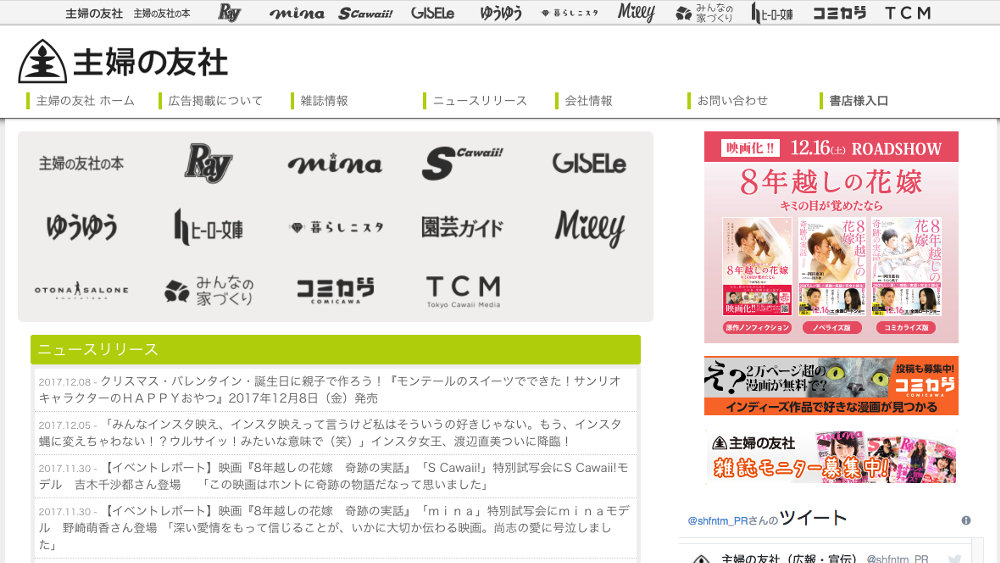Open GISELe logo in top brand bar
1000x563 pixels.
pyautogui.click(x=433, y=13)
